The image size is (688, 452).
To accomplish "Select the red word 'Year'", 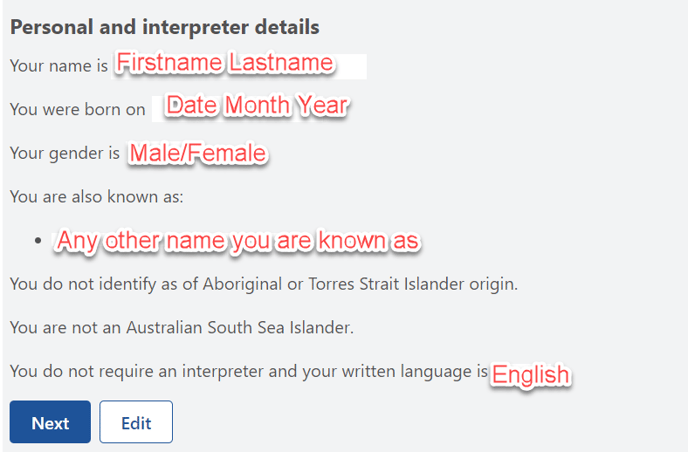I will [323, 106].
